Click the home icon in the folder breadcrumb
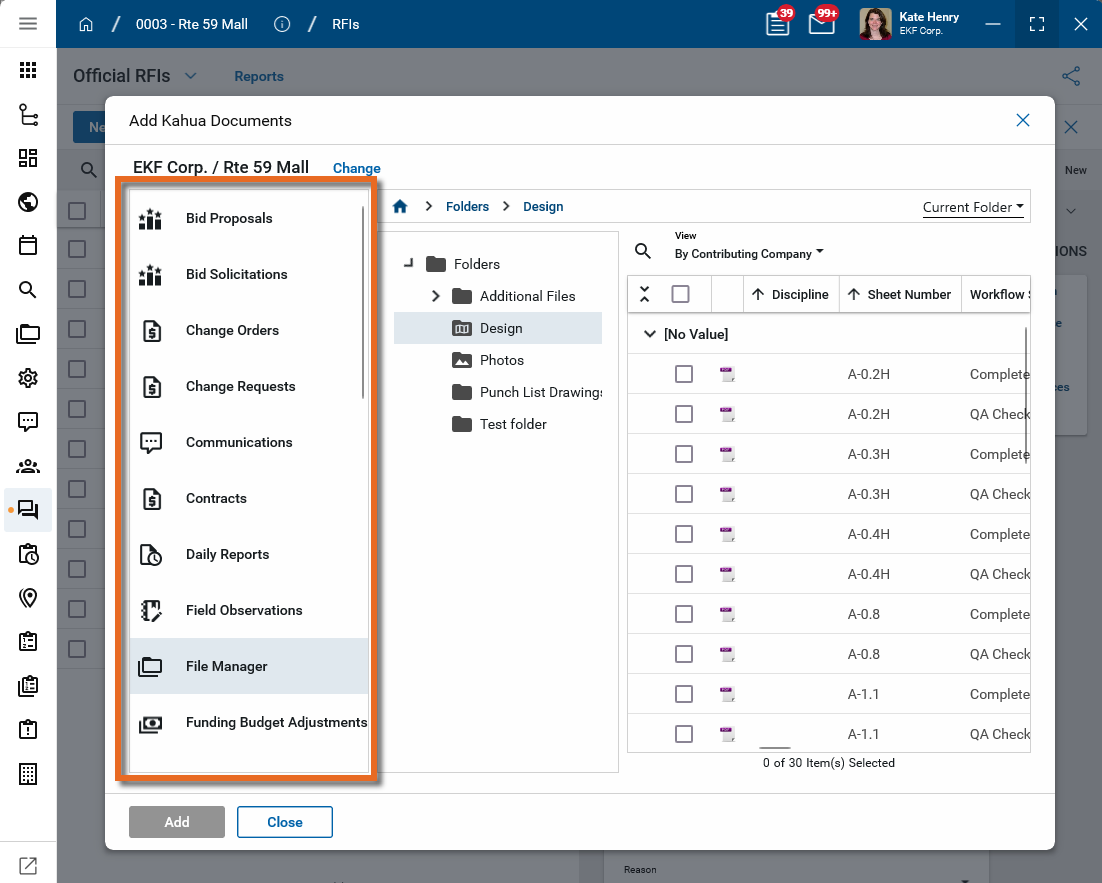 pos(400,207)
